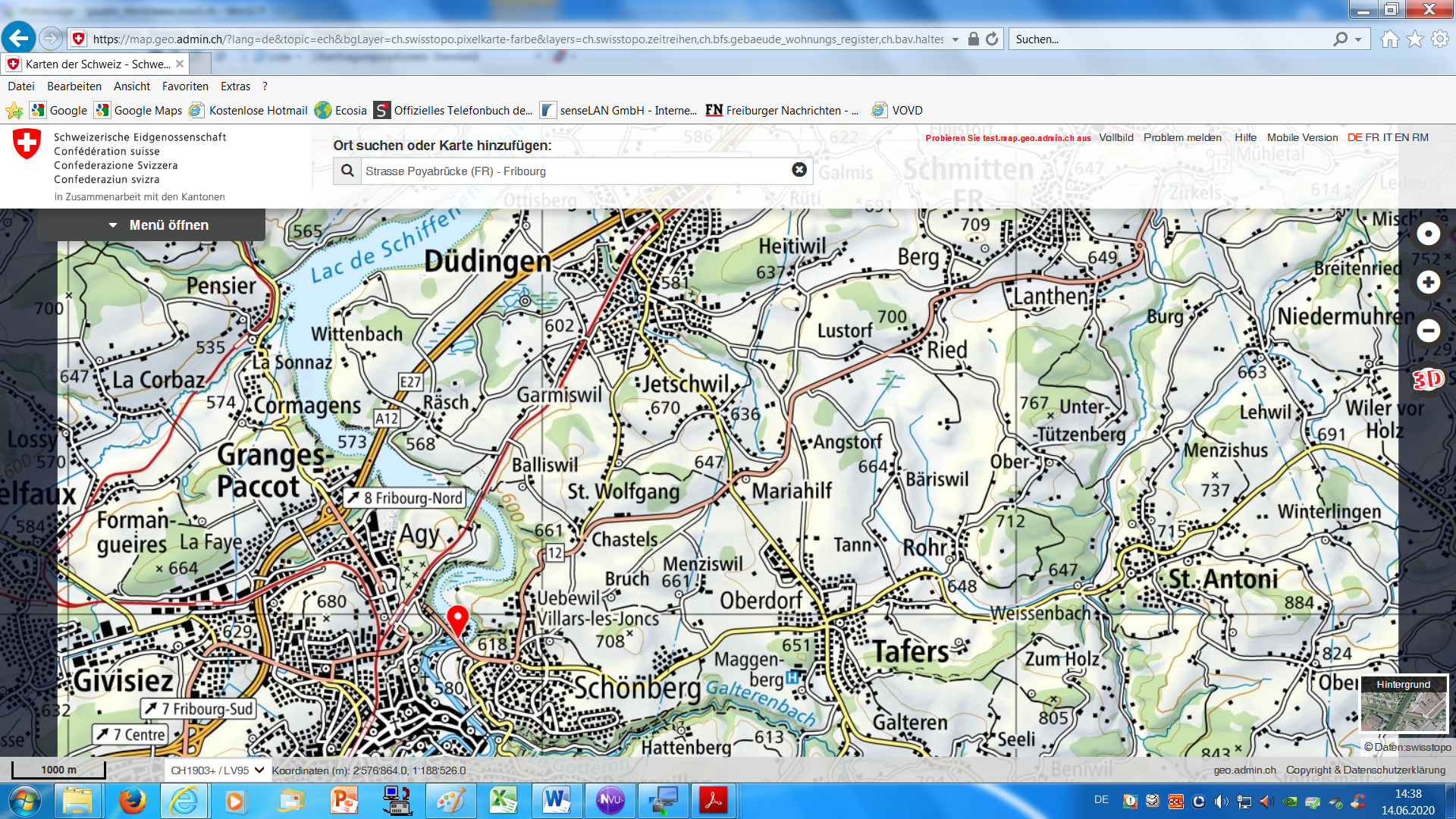Open the Offizielles Telefonbuch bookmark
Screen dimensions: 1456x819
point(453,111)
